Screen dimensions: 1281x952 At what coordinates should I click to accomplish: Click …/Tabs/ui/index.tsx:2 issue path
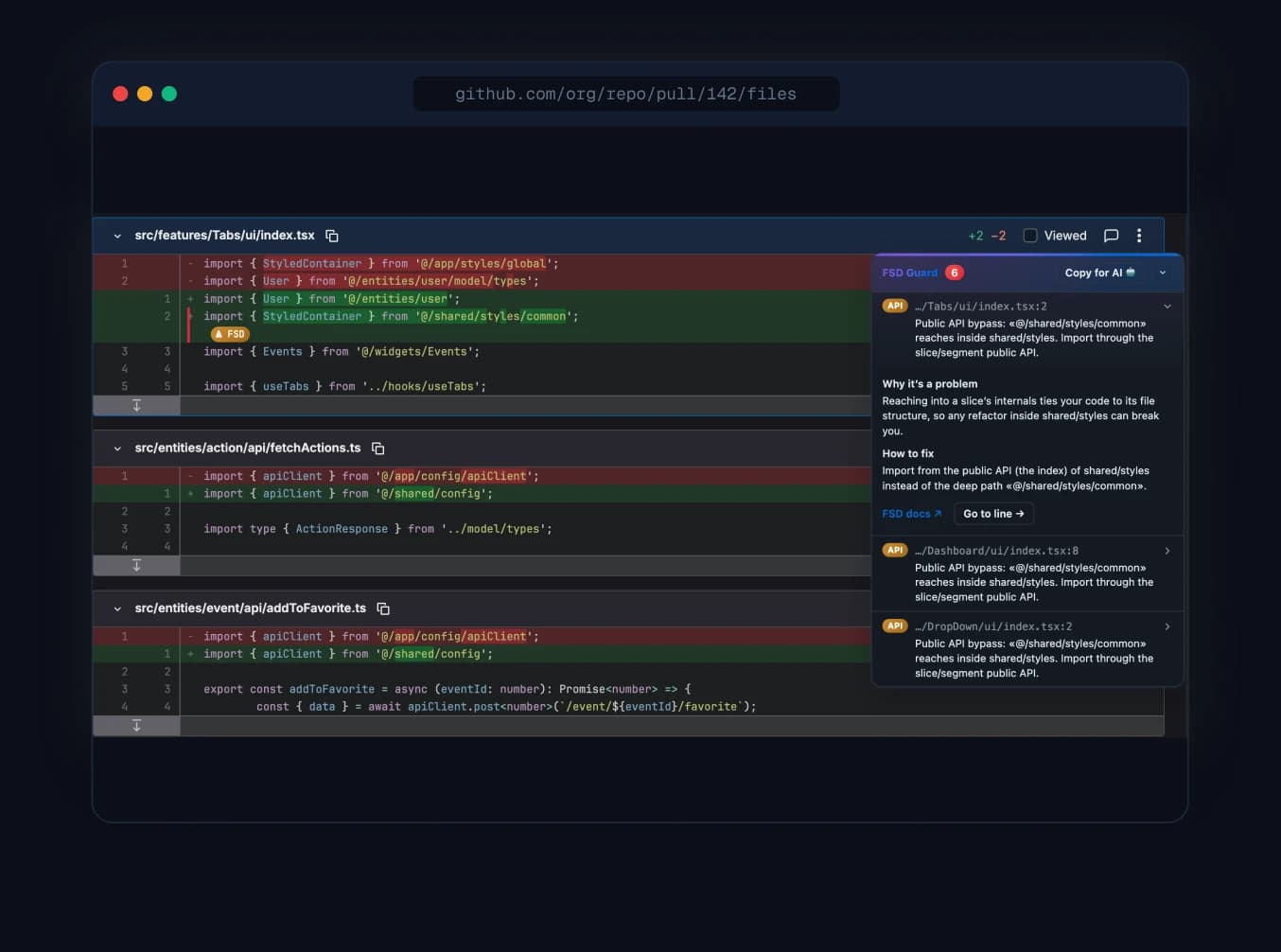coord(980,307)
